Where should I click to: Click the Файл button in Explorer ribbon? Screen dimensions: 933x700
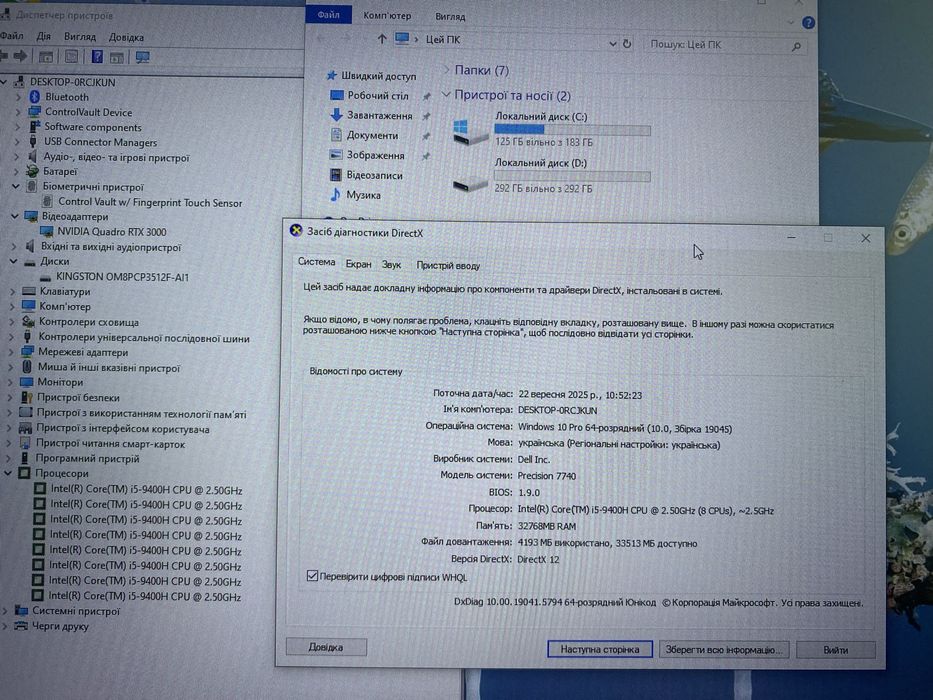click(328, 14)
